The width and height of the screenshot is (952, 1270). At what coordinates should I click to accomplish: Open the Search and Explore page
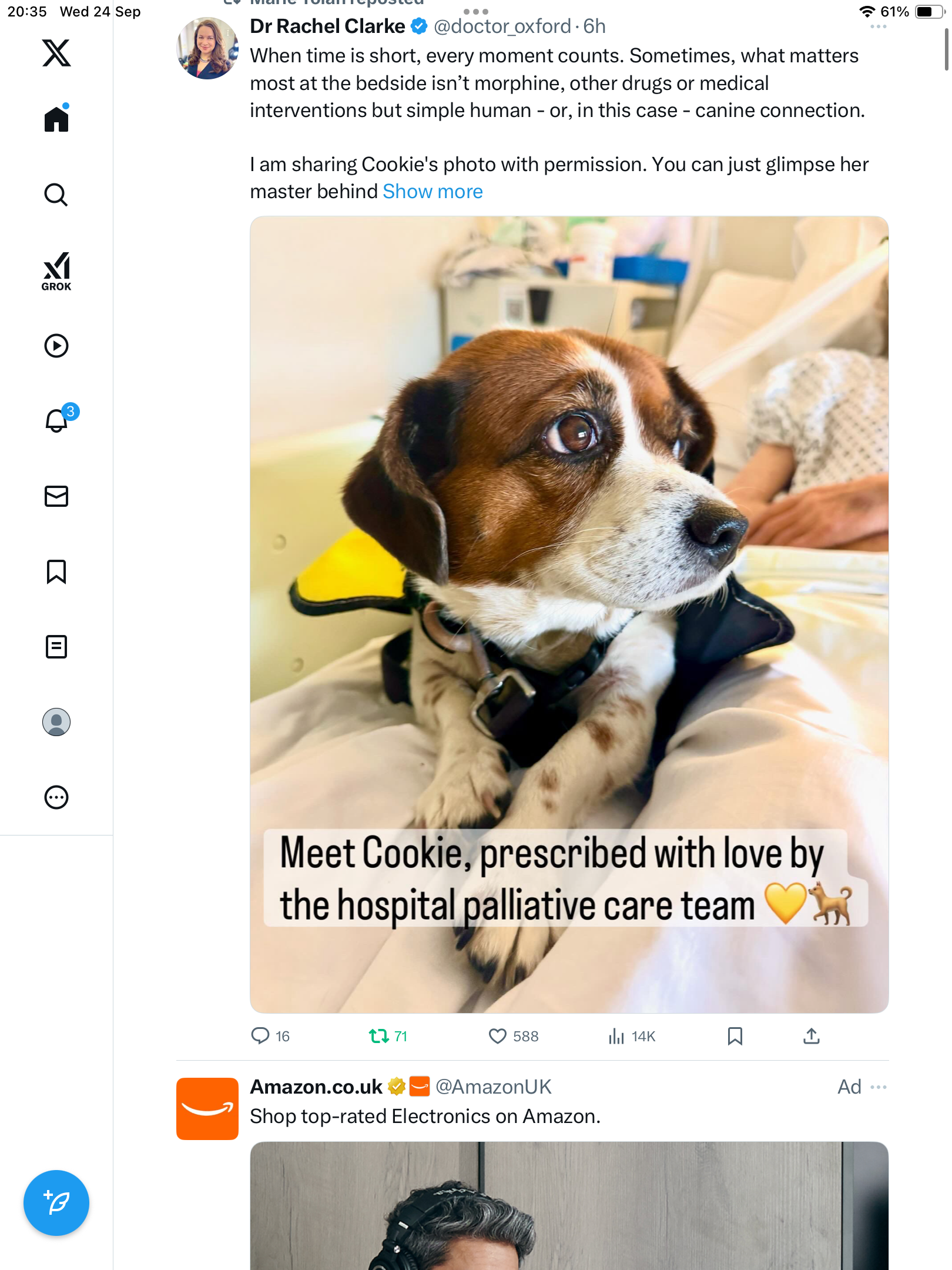[x=56, y=195]
